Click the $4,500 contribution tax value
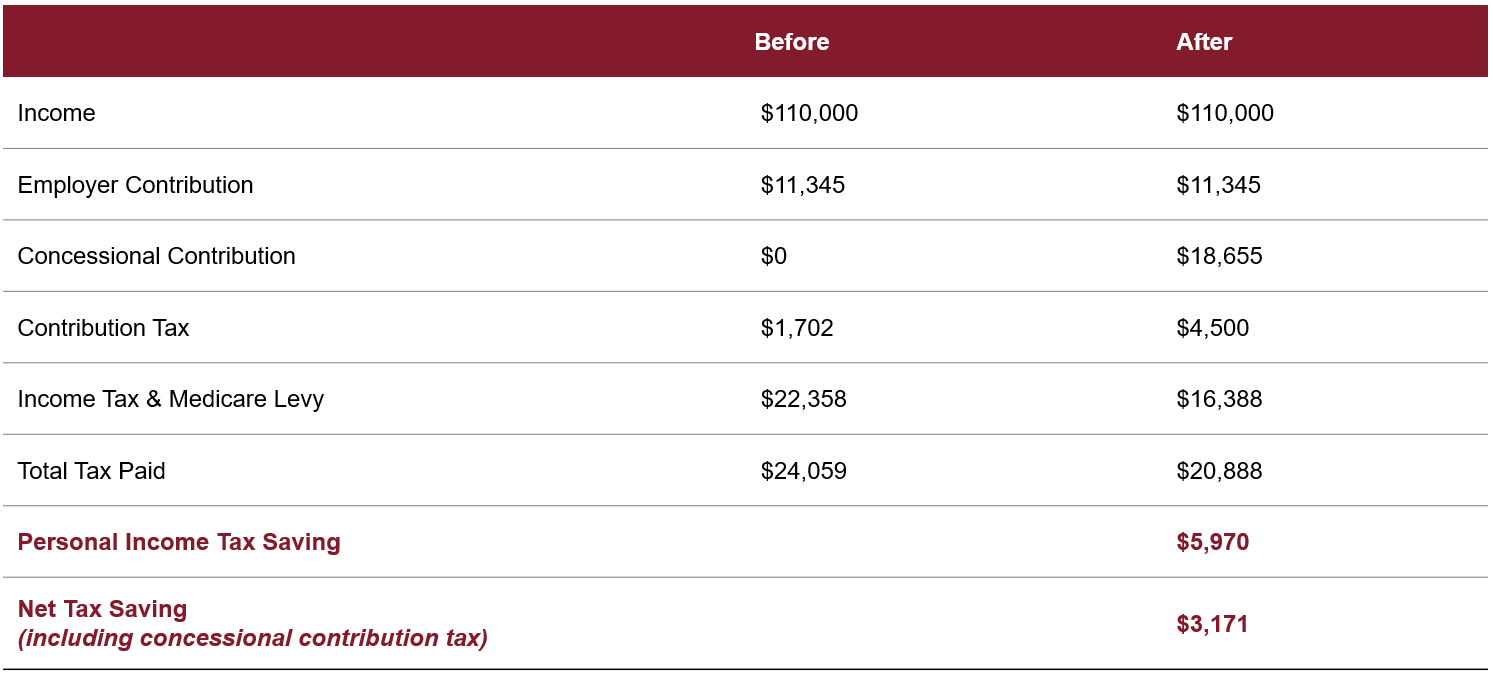 (1212, 328)
